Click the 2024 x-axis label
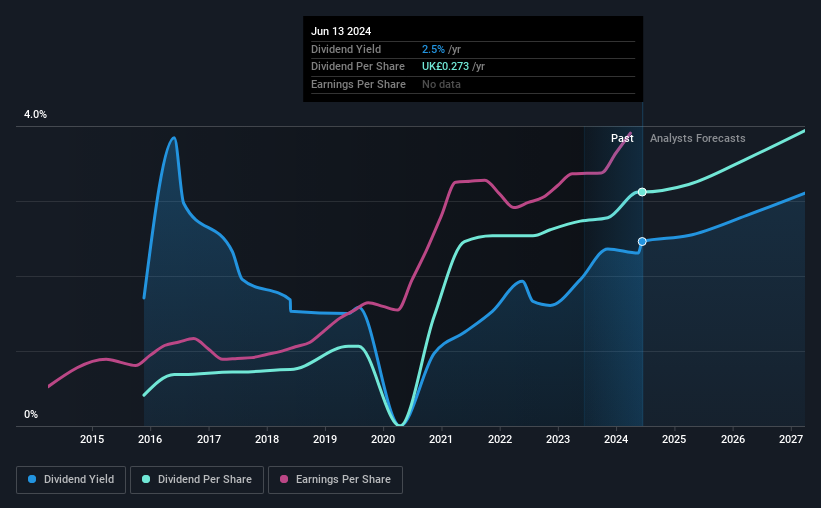The height and width of the screenshot is (508, 821). [x=616, y=439]
